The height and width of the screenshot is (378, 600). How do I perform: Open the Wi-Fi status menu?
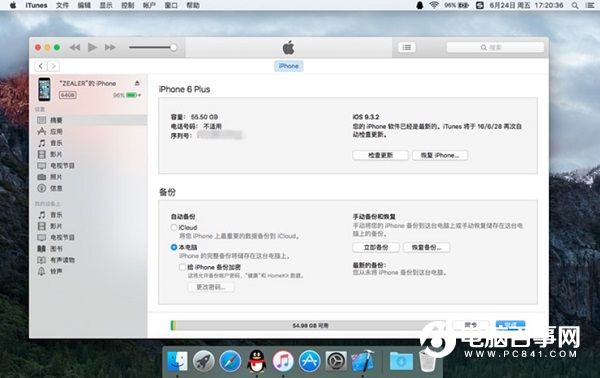point(434,5)
